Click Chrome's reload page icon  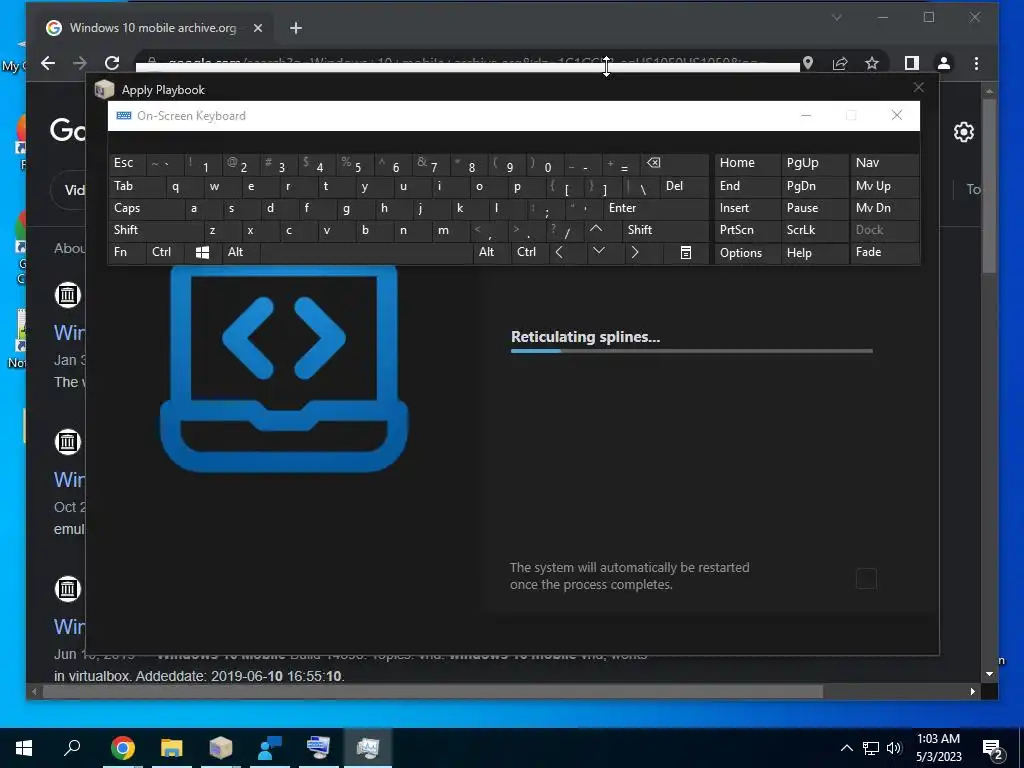(112, 63)
